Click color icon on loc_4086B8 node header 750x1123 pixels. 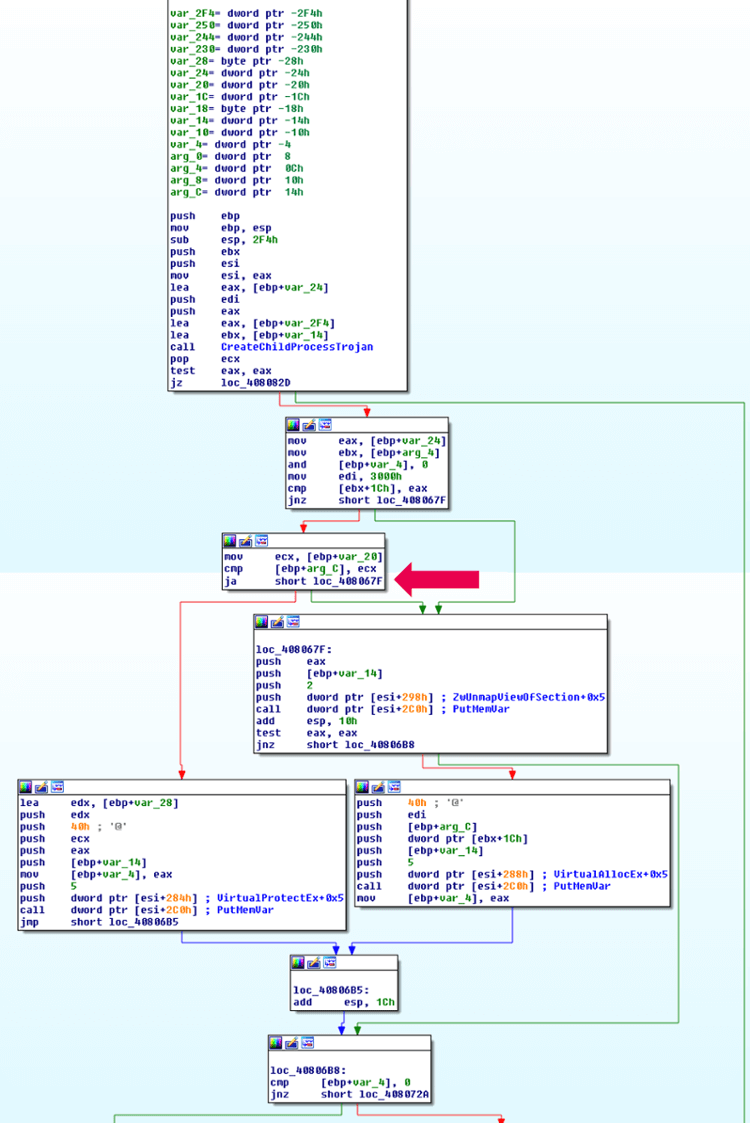click(x=276, y=1042)
